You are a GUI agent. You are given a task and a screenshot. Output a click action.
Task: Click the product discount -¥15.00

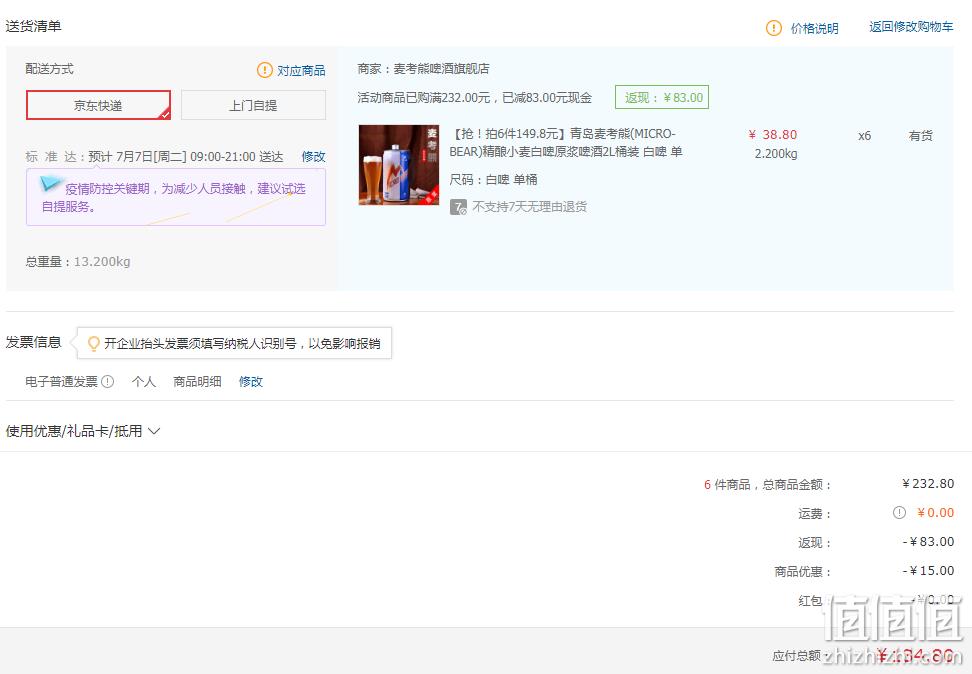(928, 571)
